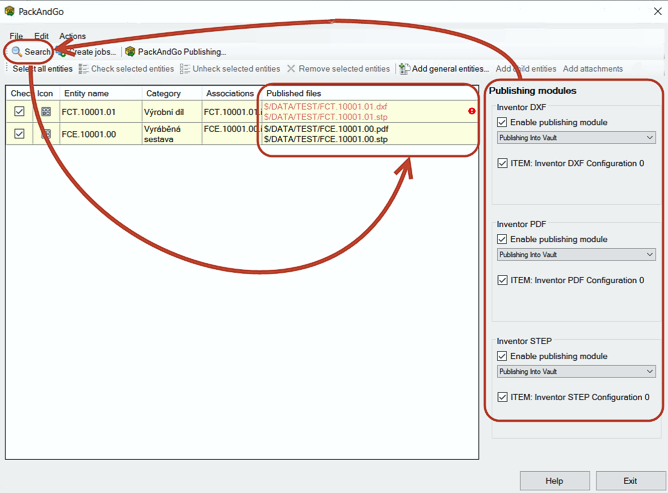Click Add child entities
This screenshot has height=493, width=668.
[x=526, y=69]
